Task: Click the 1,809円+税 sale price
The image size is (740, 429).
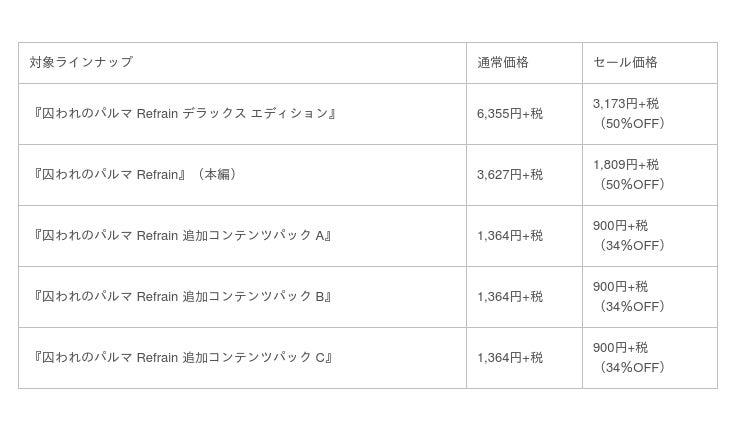Action: (x=626, y=165)
